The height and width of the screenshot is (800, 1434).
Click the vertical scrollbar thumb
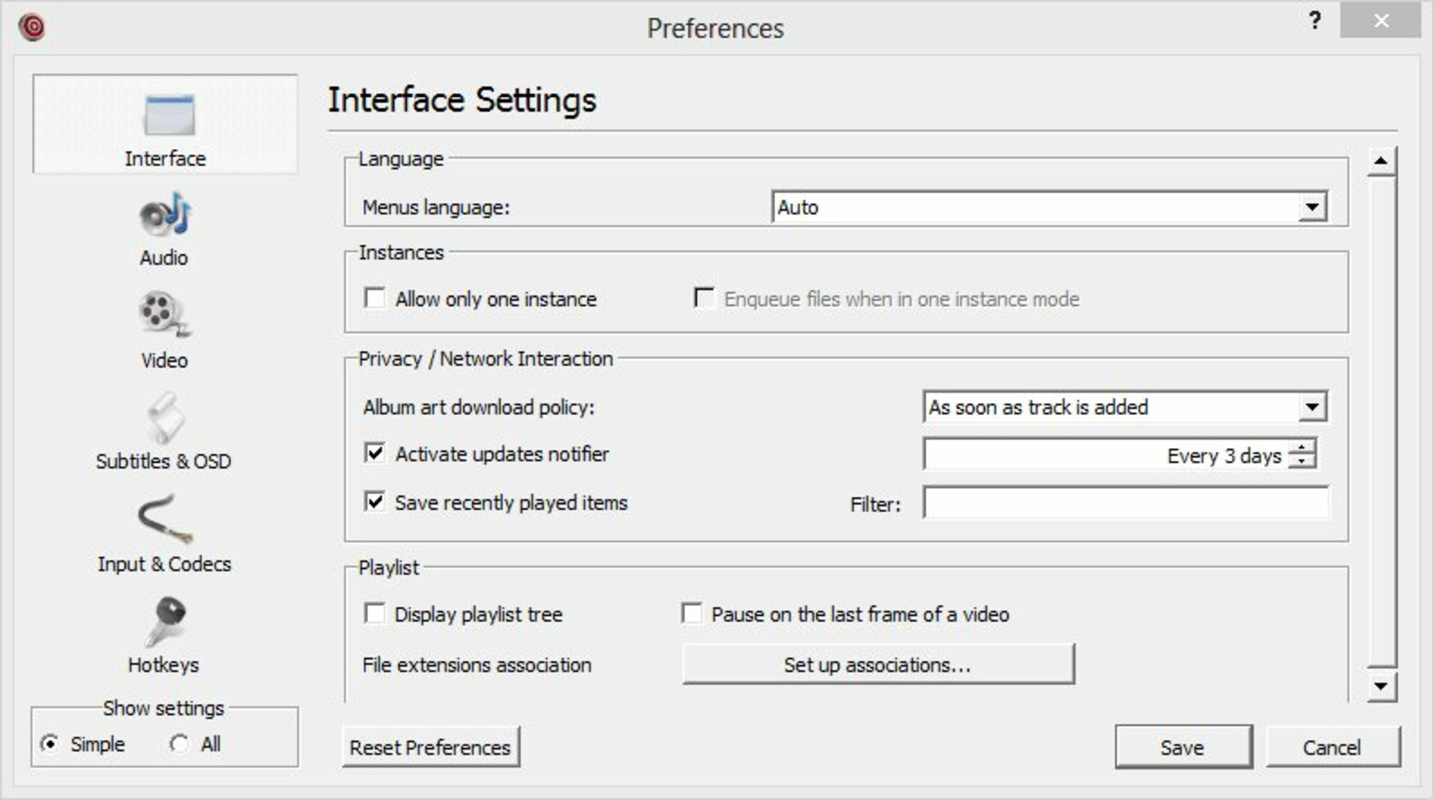[x=1381, y=420]
